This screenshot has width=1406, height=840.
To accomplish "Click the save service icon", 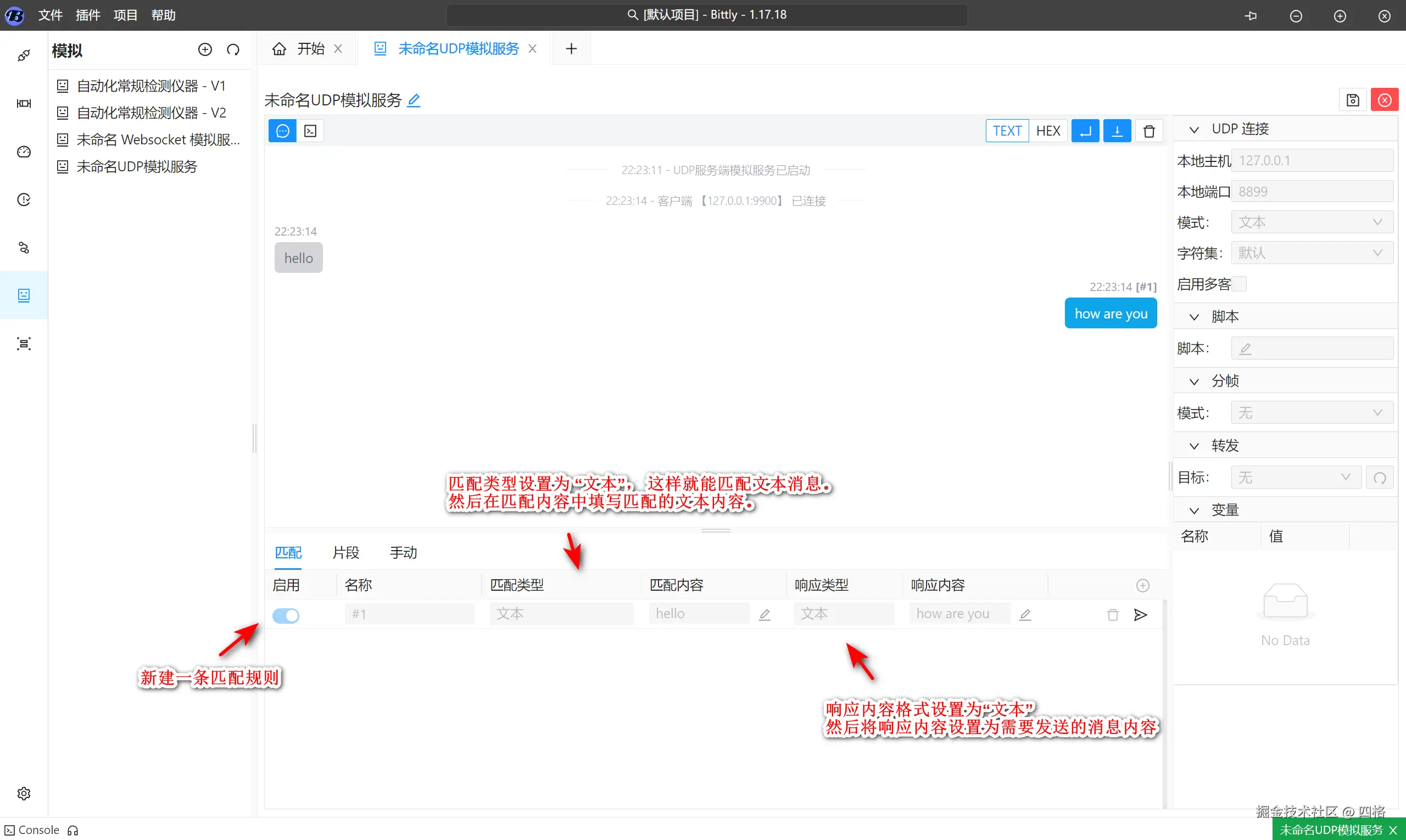I will [x=1352, y=100].
